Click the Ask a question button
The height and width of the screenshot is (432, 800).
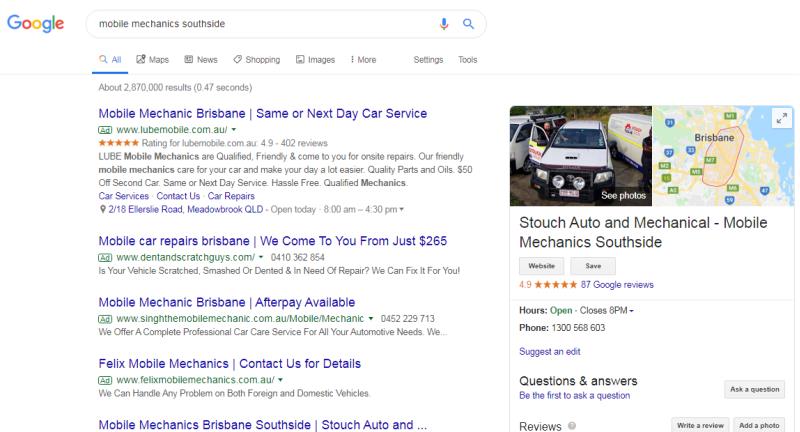(755, 389)
